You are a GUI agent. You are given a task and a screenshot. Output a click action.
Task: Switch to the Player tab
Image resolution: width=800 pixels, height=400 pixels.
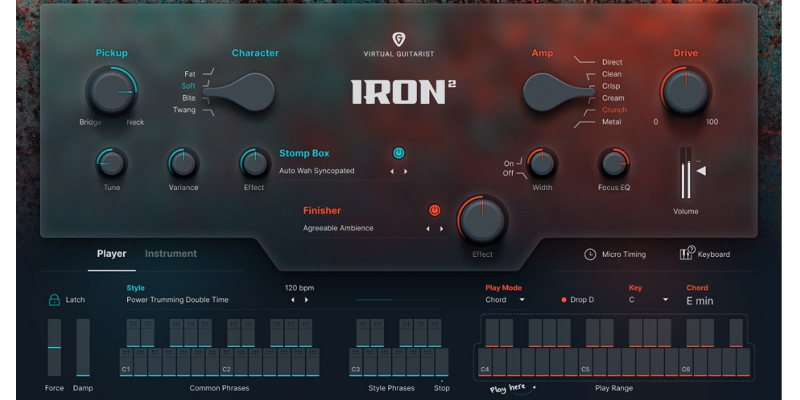pos(112,254)
